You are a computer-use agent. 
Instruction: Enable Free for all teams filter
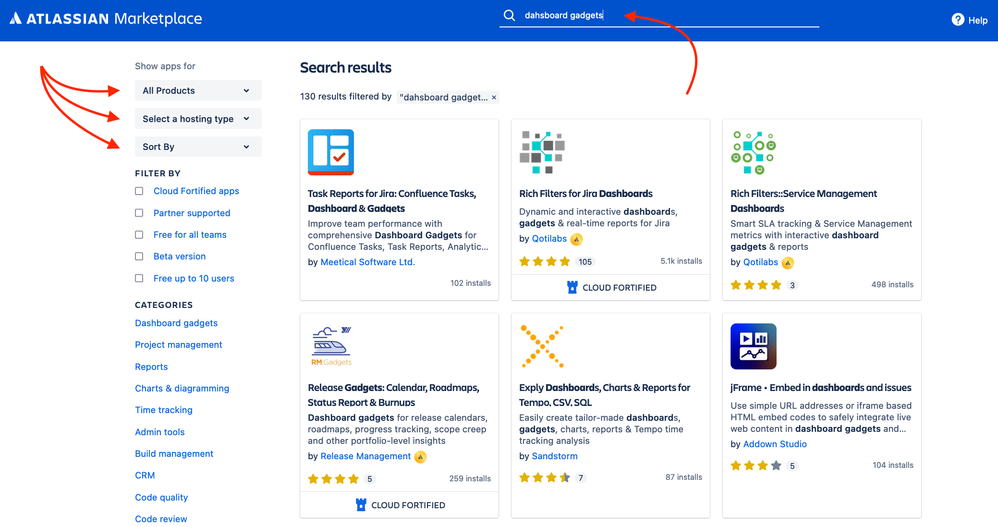pyautogui.click(x=139, y=235)
